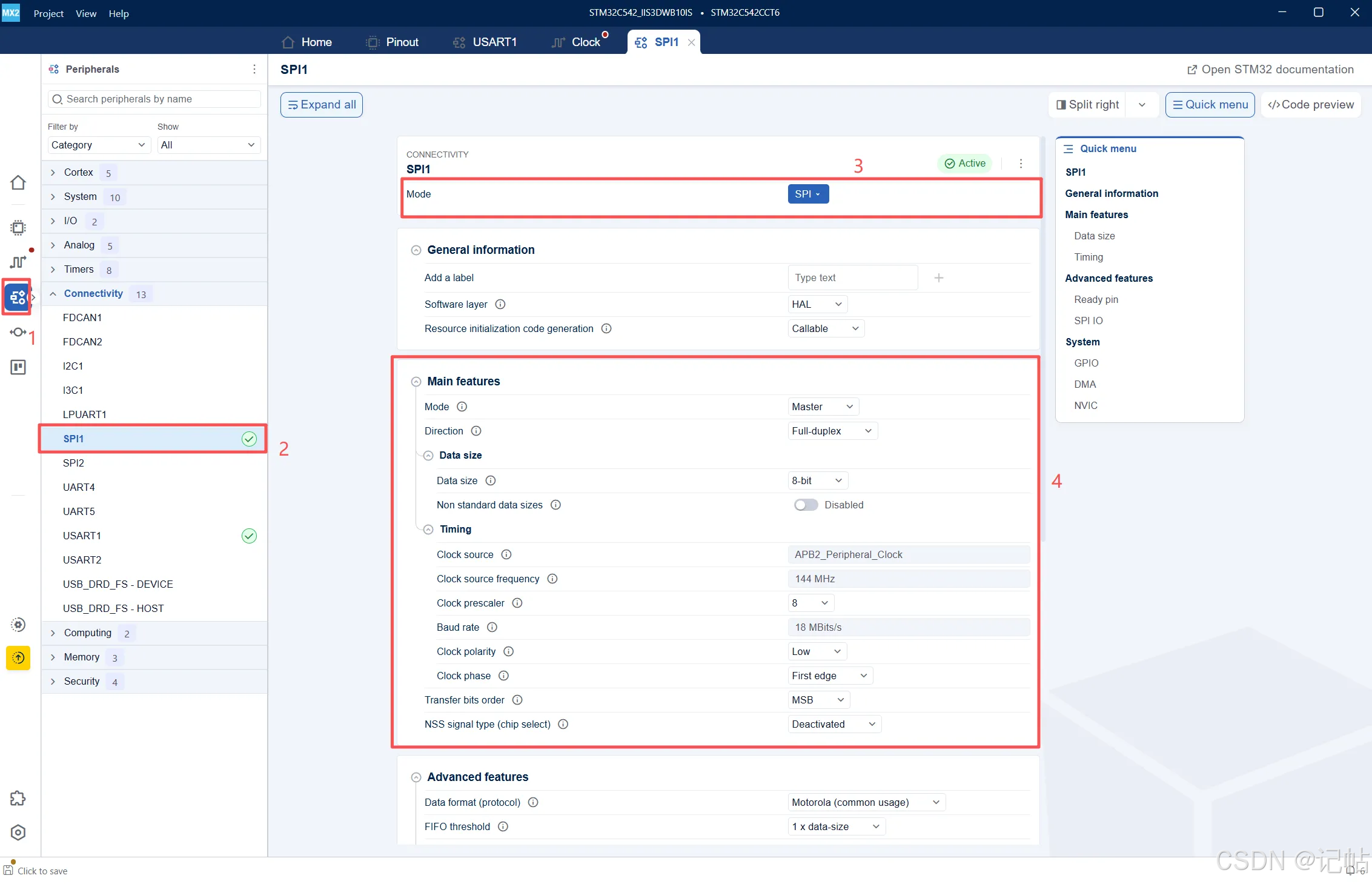The image size is (1372, 884).
Task: Open the NSS signal type Deactivated dropdown
Action: tap(834, 724)
